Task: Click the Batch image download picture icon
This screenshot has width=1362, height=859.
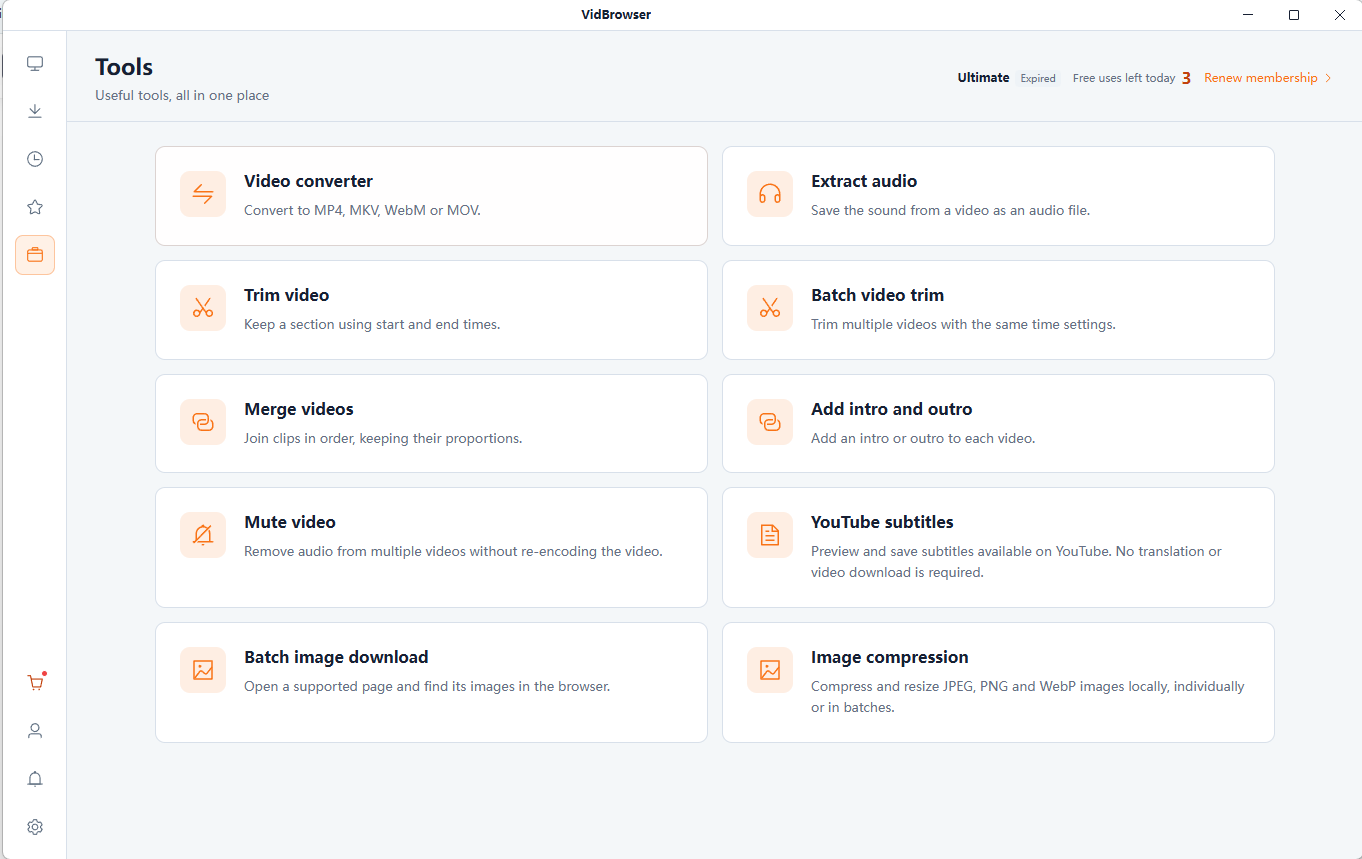Action: pos(203,670)
